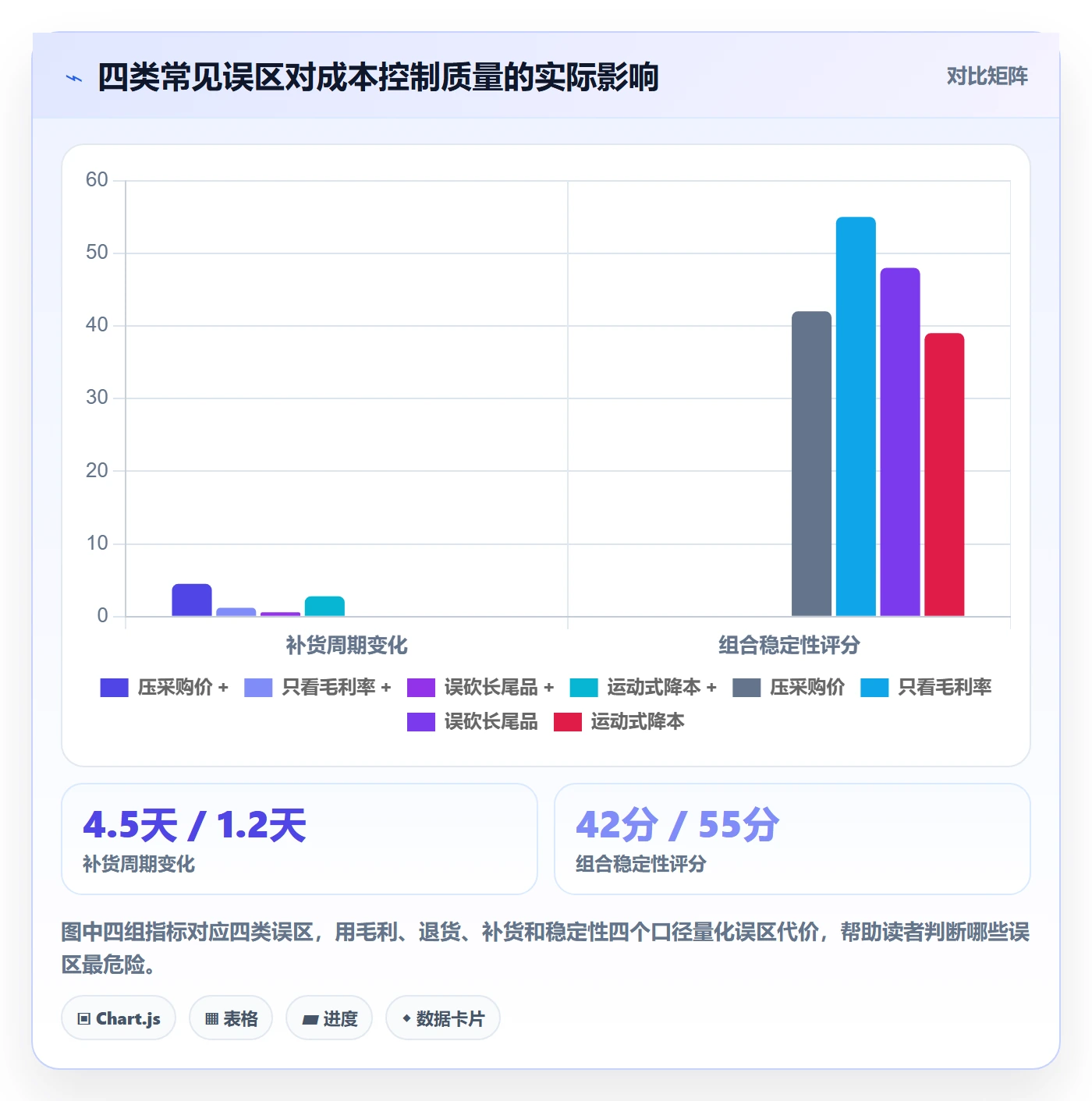Click the 补货周期变化 axis label

pos(346,646)
